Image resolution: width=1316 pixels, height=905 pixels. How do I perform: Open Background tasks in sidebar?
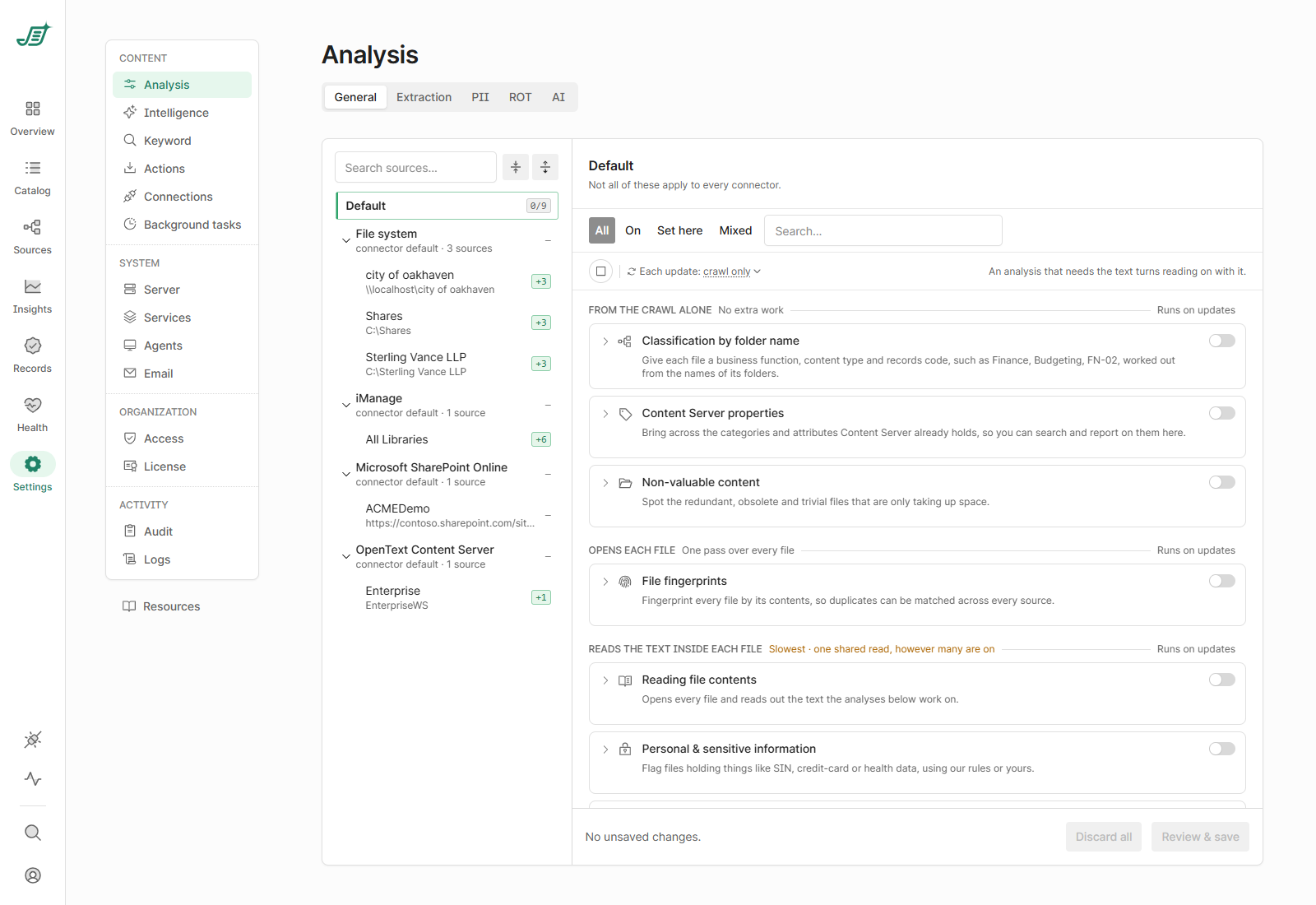(x=182, y=225)
